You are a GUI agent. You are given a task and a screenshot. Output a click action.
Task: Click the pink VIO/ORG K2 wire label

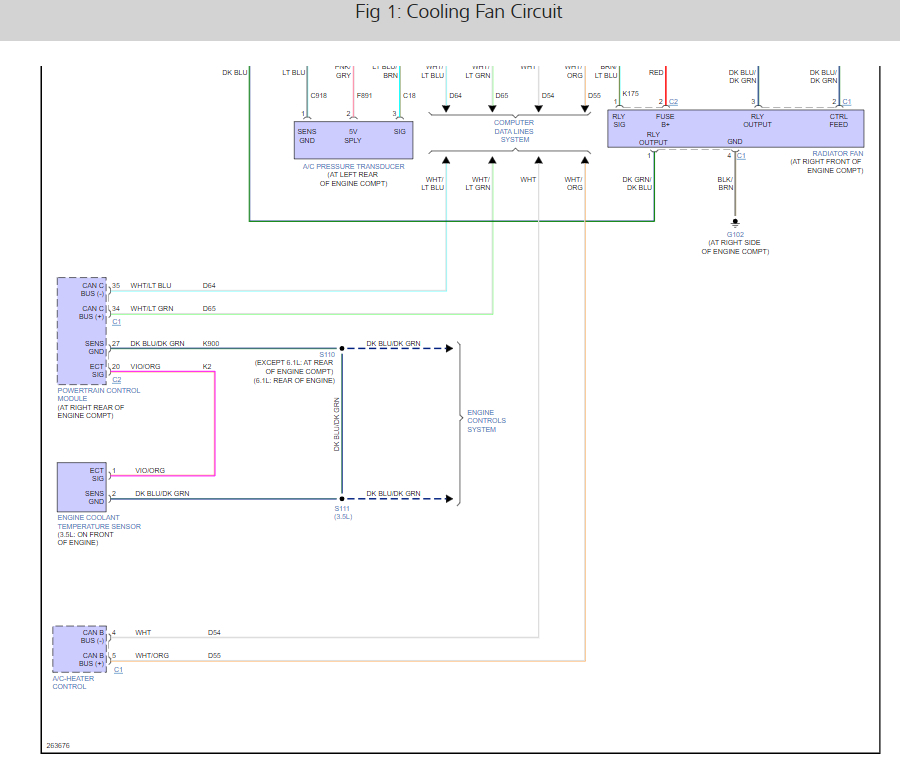(x=148, y=367)
